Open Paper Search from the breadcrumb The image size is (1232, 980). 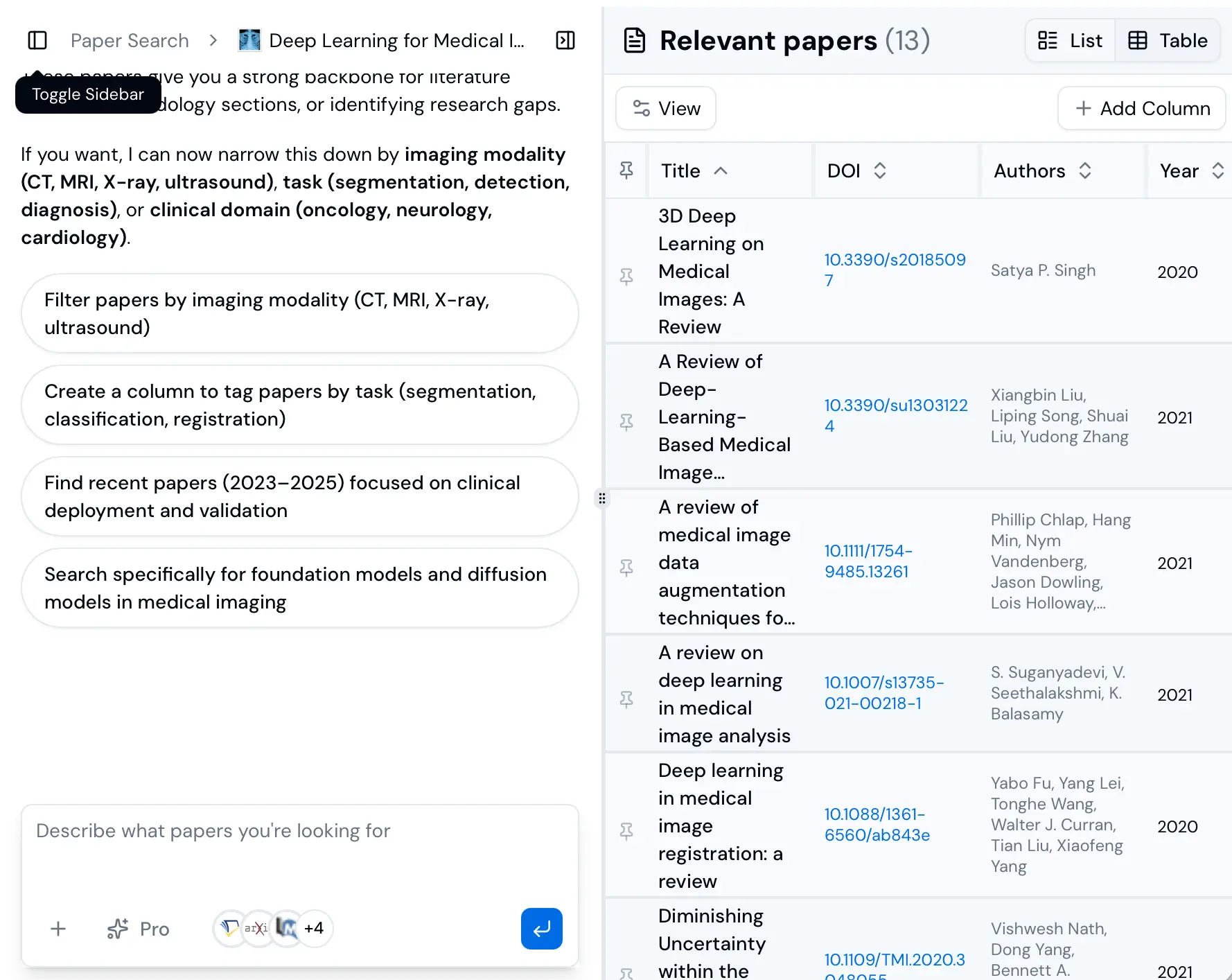[129, 40]
